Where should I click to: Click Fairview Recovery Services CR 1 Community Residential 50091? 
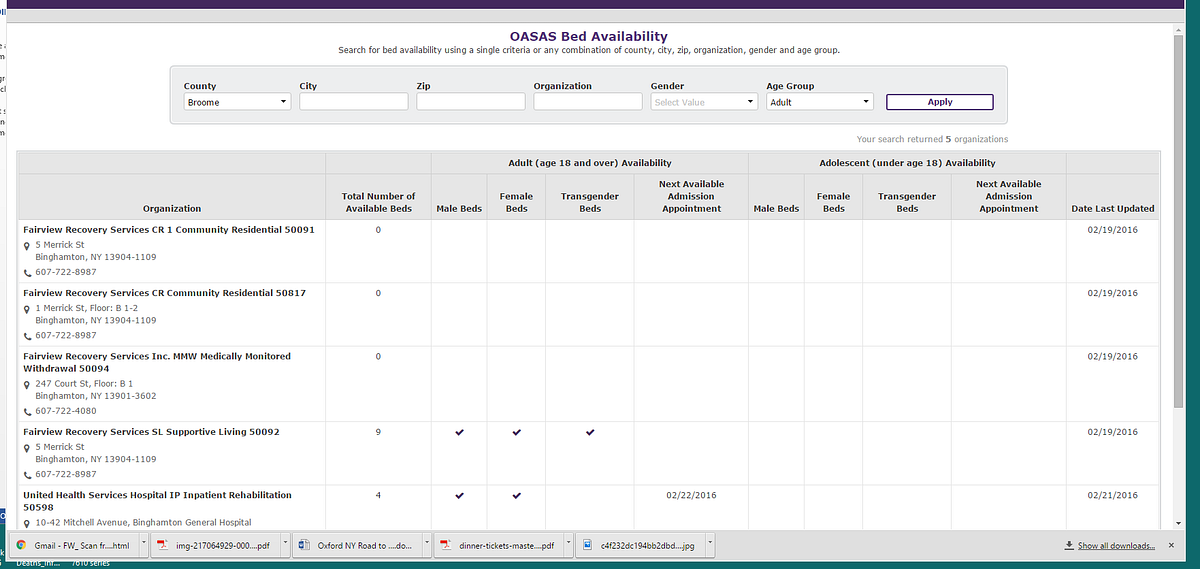169,230
